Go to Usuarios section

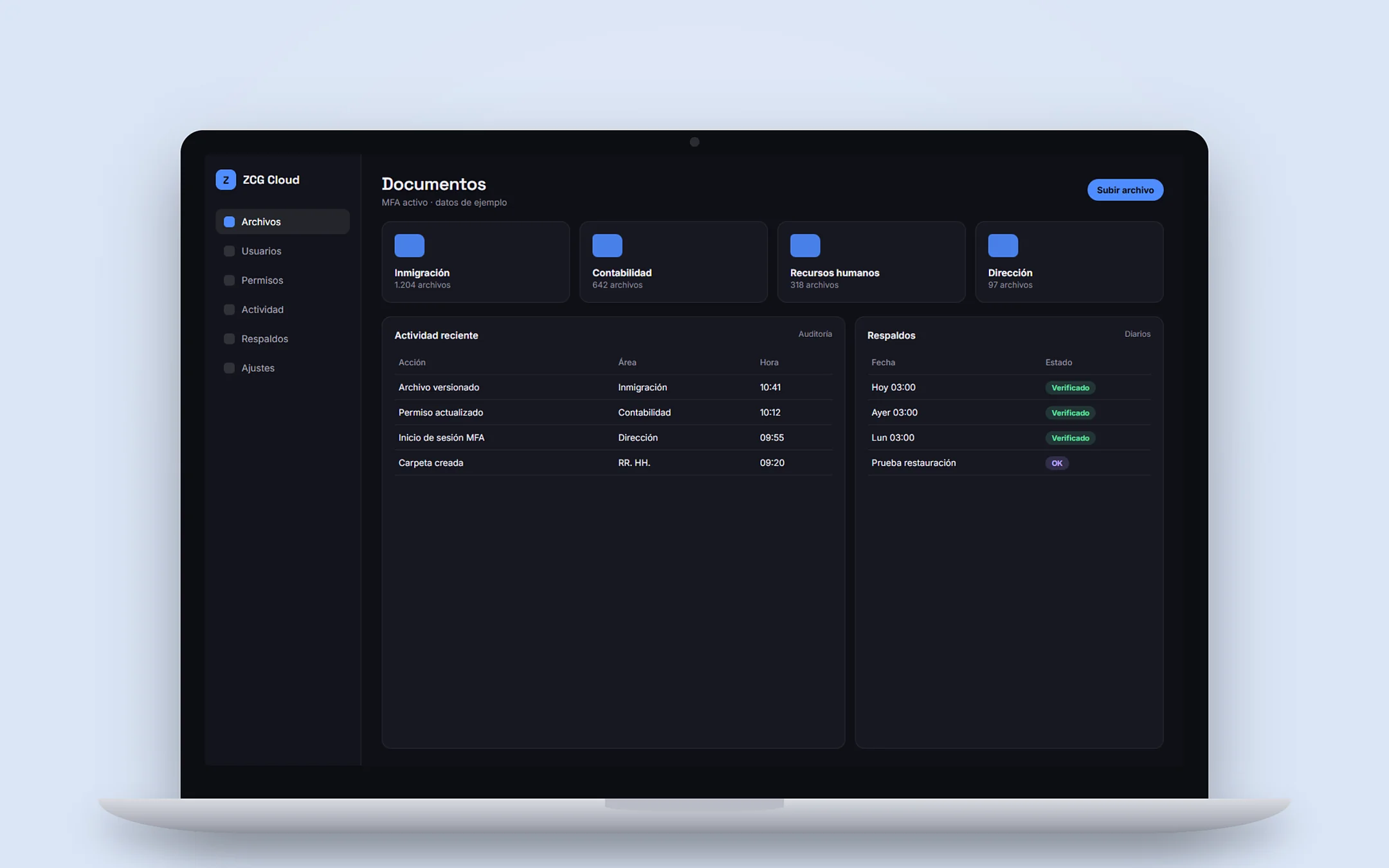point(282,251)
